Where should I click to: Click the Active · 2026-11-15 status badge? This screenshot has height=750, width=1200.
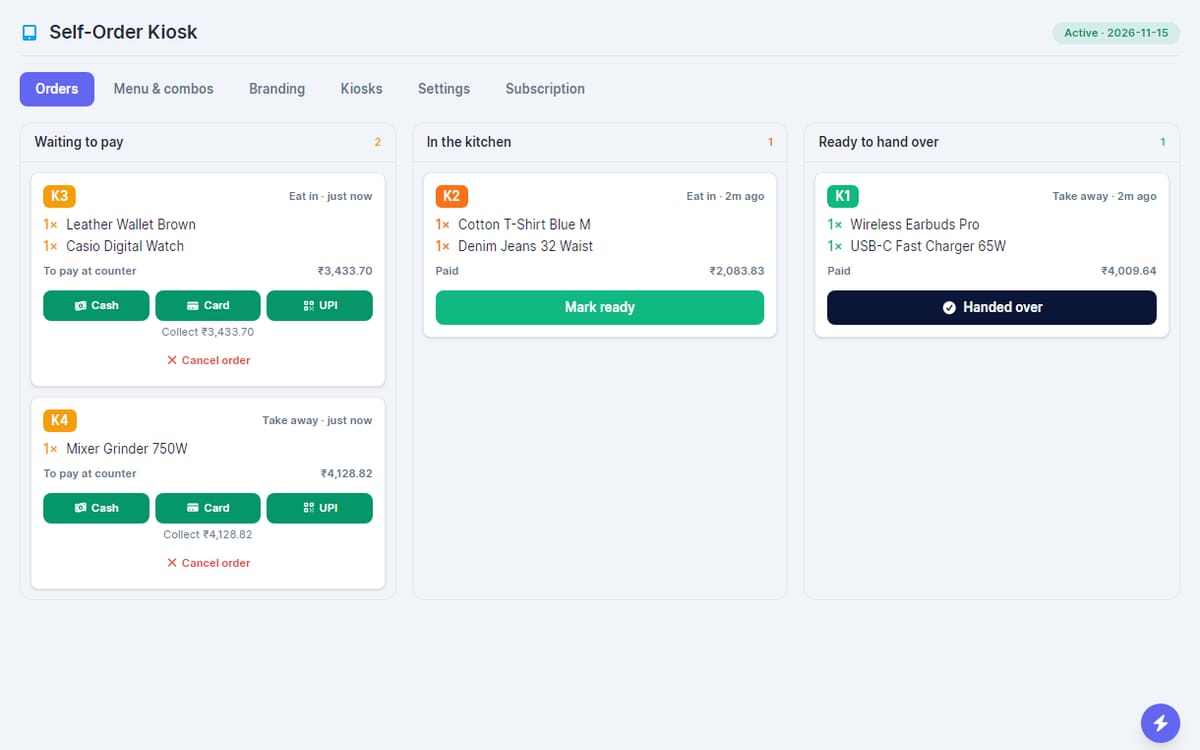(x=1116, y=33)
